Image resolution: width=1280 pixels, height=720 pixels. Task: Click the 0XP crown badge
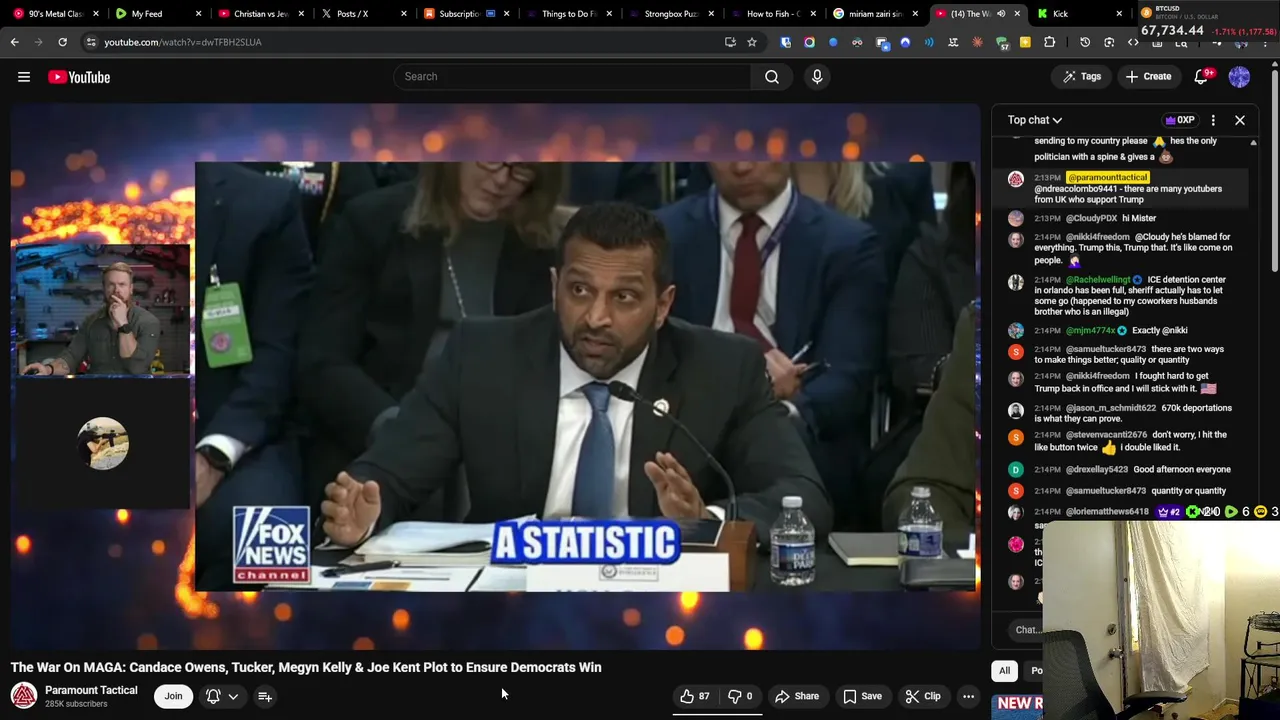click(x=1180, y=120)
